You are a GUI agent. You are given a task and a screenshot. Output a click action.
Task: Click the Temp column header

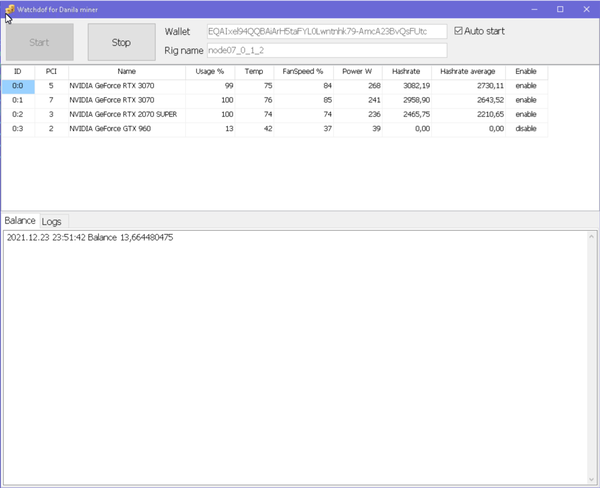(254, 72)
